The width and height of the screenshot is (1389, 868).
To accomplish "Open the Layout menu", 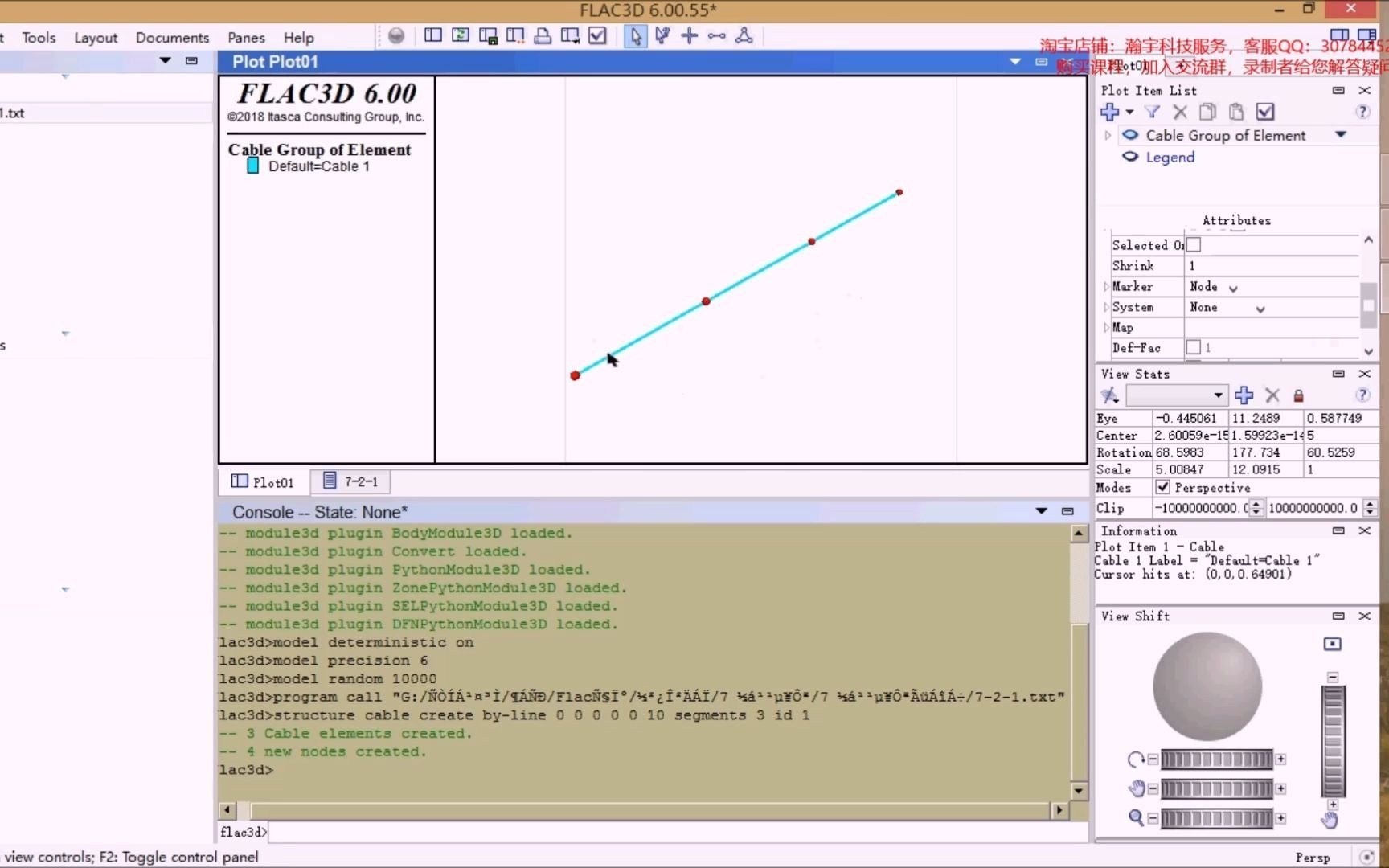I will [96, 37].
